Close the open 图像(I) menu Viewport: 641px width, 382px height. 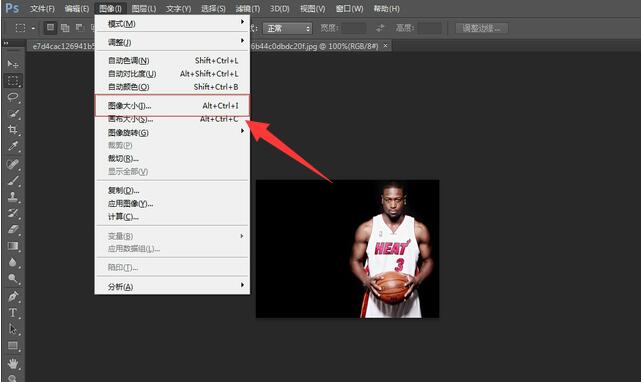click(110, 9)
